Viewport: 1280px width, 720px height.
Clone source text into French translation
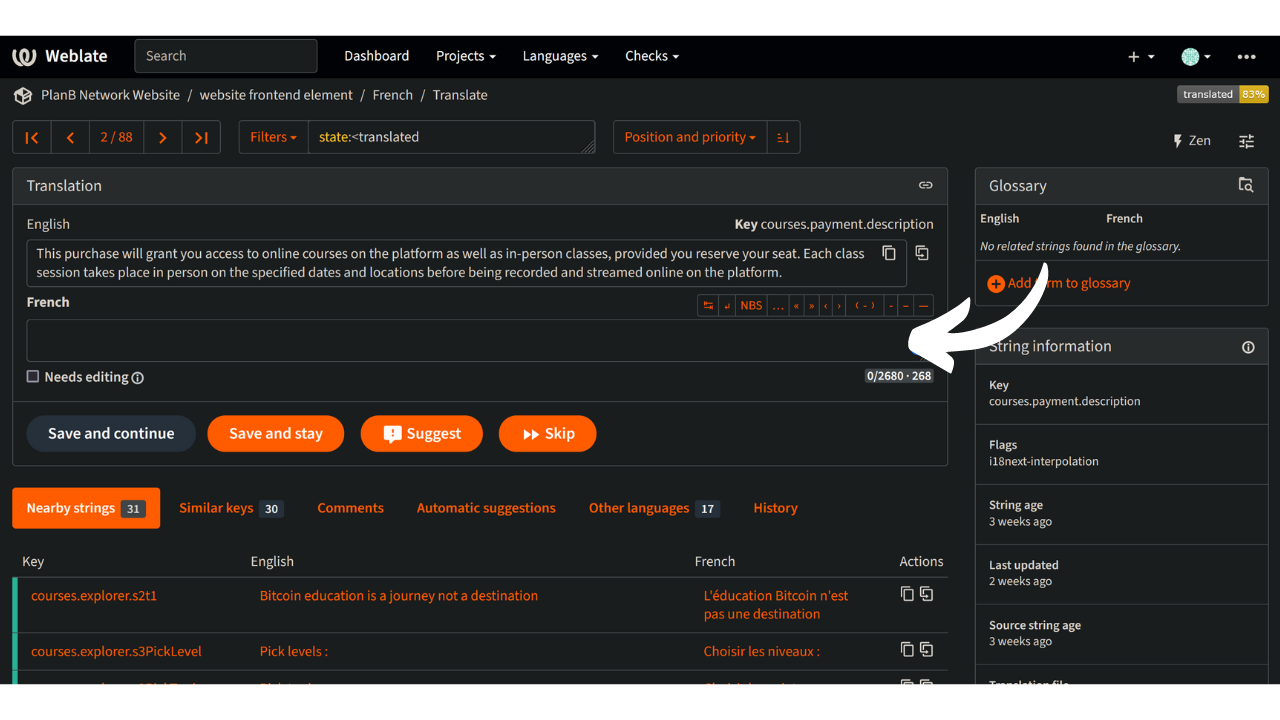point(922,253)
